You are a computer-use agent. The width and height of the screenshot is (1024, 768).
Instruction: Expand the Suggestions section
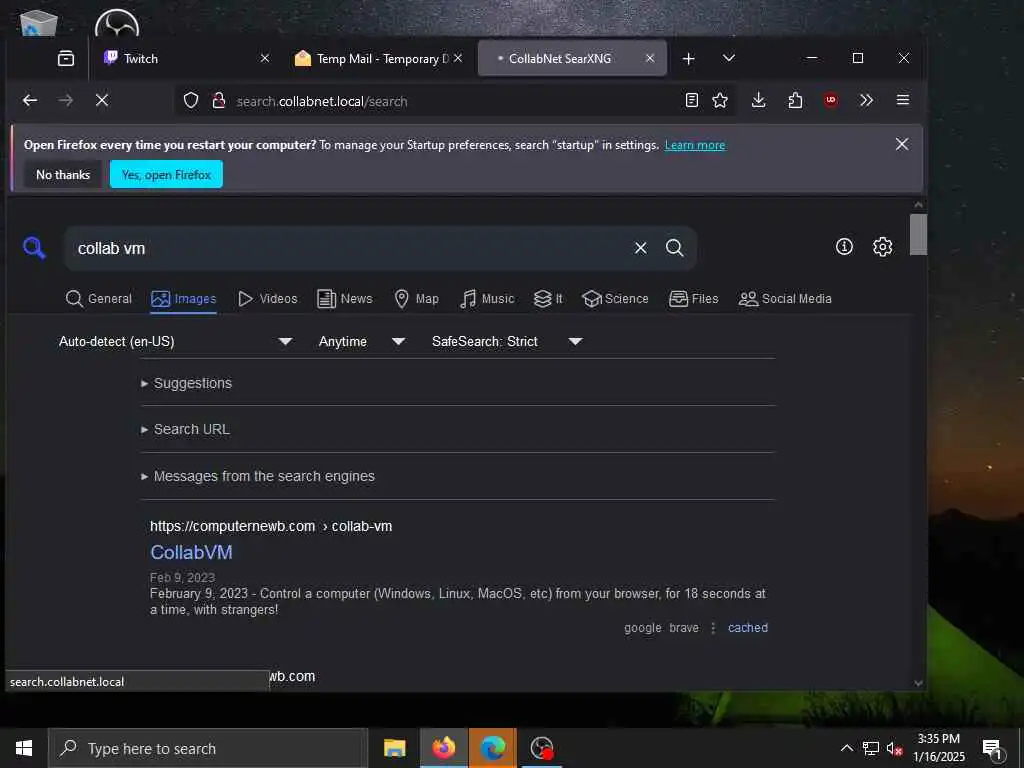click(187, 383)
